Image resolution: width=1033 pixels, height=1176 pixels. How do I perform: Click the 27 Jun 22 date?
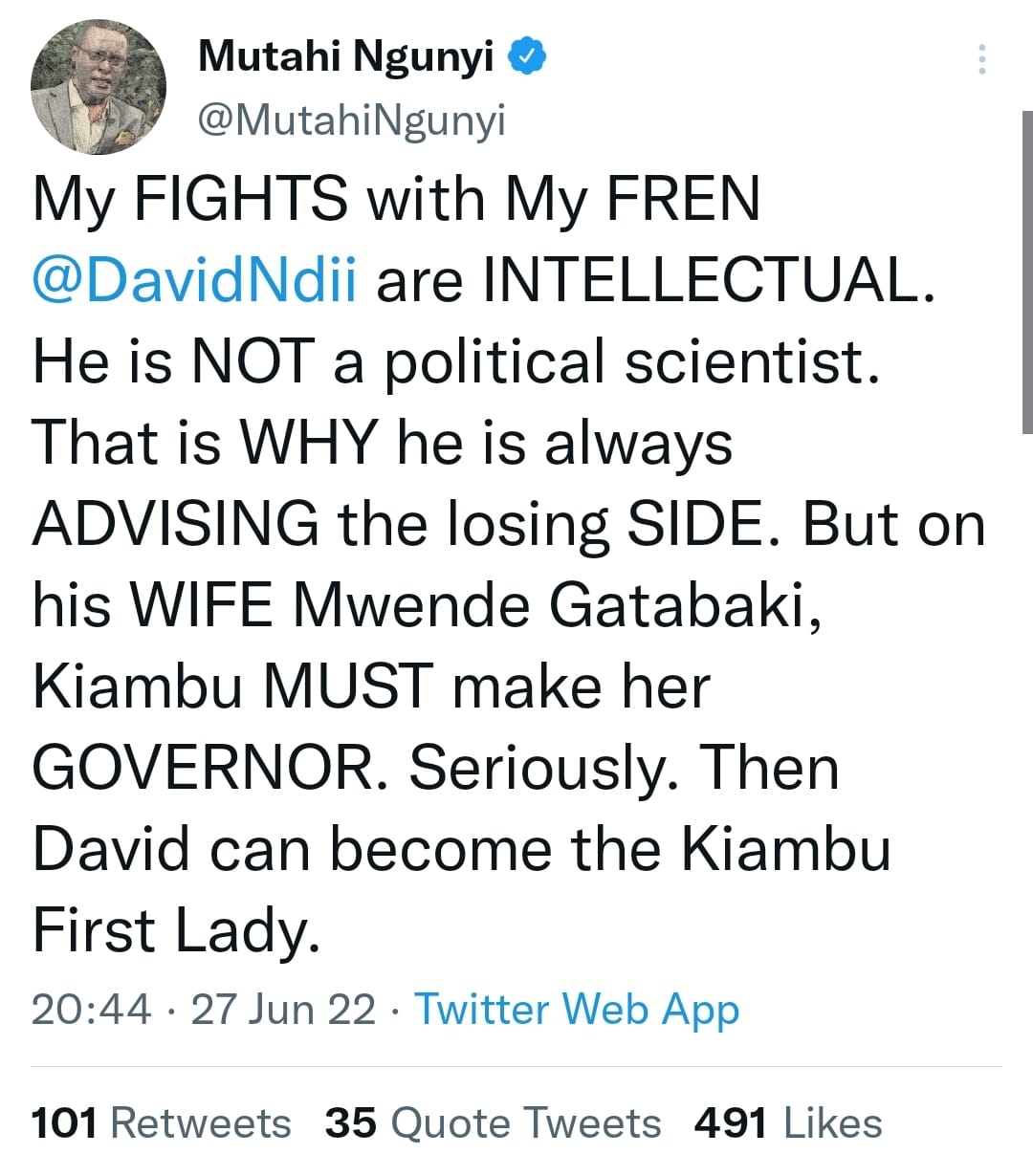pyautogui.click(x=283, y=1009)
